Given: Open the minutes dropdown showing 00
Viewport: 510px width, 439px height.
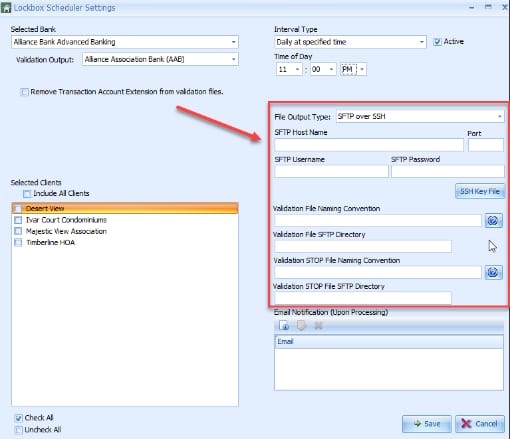Looking at the screenshot, I should coord(331,69).
